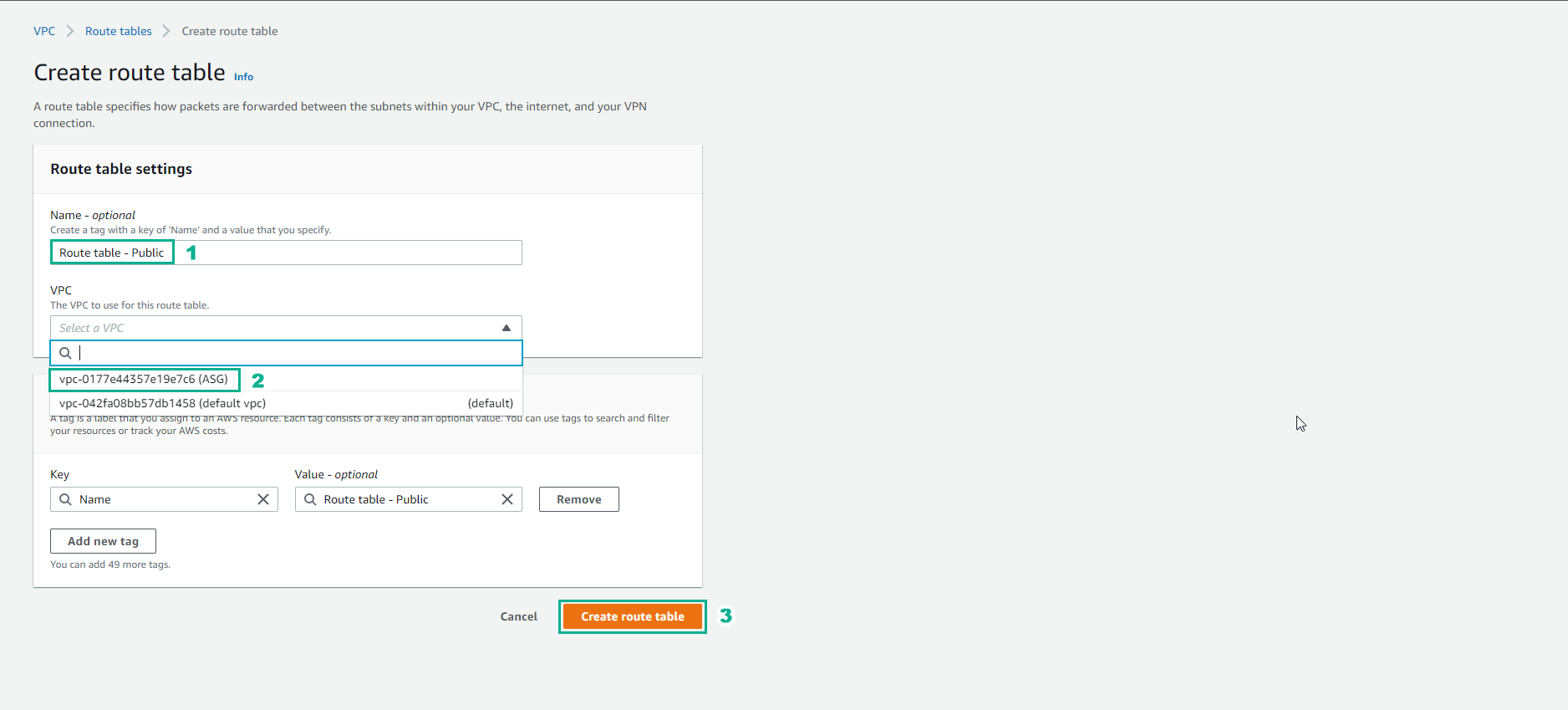Click the tag Key field containing Name
Viewport: 1568px width, 710px height.
point(164,499)
